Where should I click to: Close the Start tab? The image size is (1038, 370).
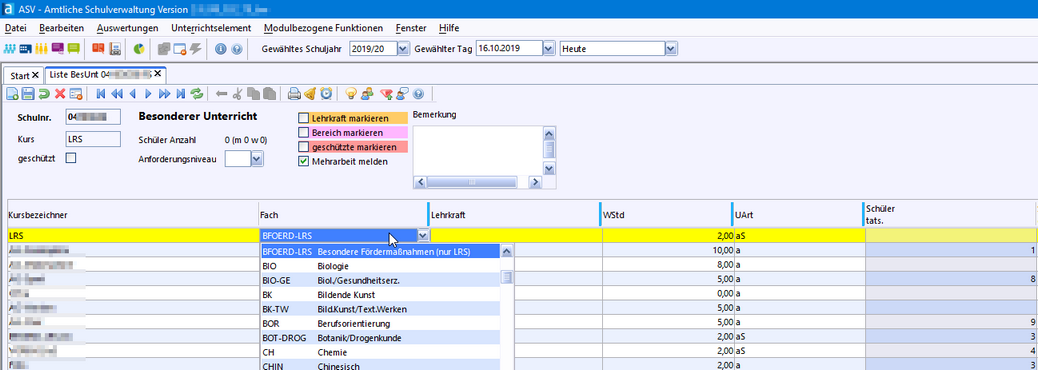pyautogui.click(x=36, y=75)
